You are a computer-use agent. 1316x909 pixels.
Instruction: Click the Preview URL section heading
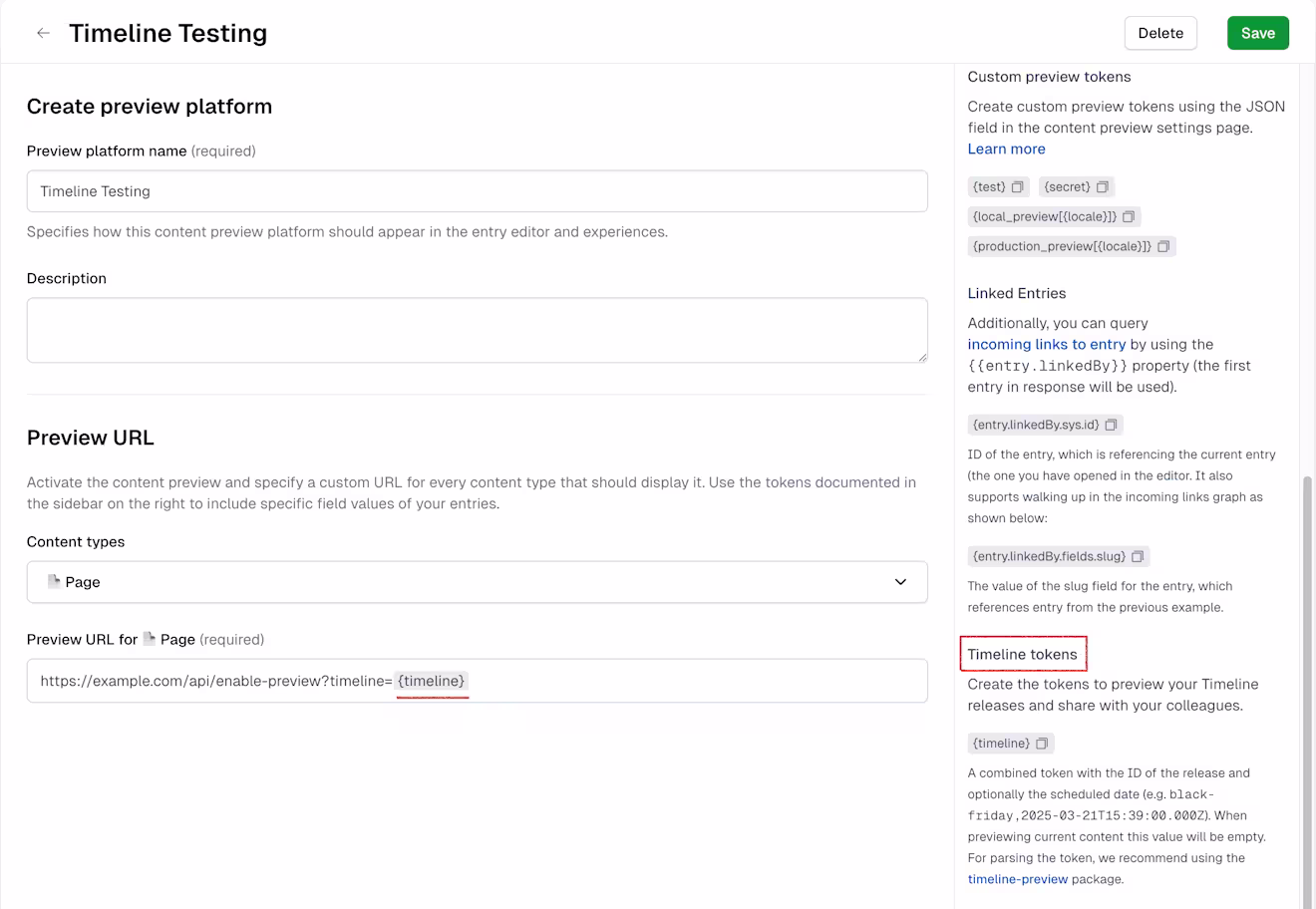91,438
